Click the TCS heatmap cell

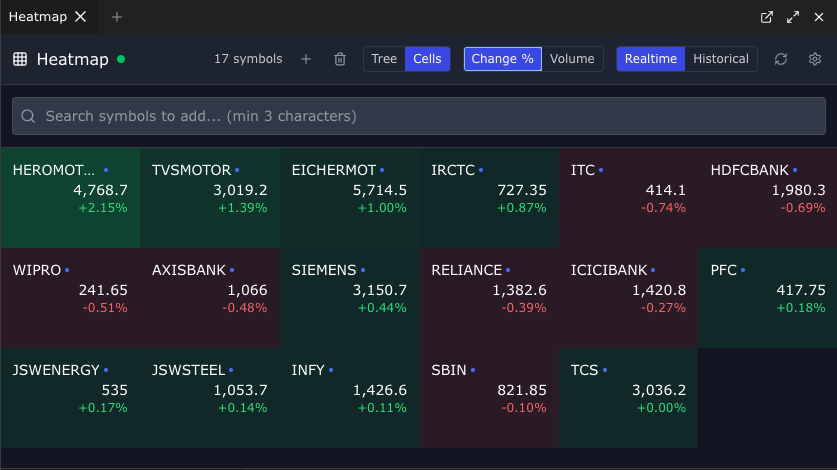click(x=628, y=398)
